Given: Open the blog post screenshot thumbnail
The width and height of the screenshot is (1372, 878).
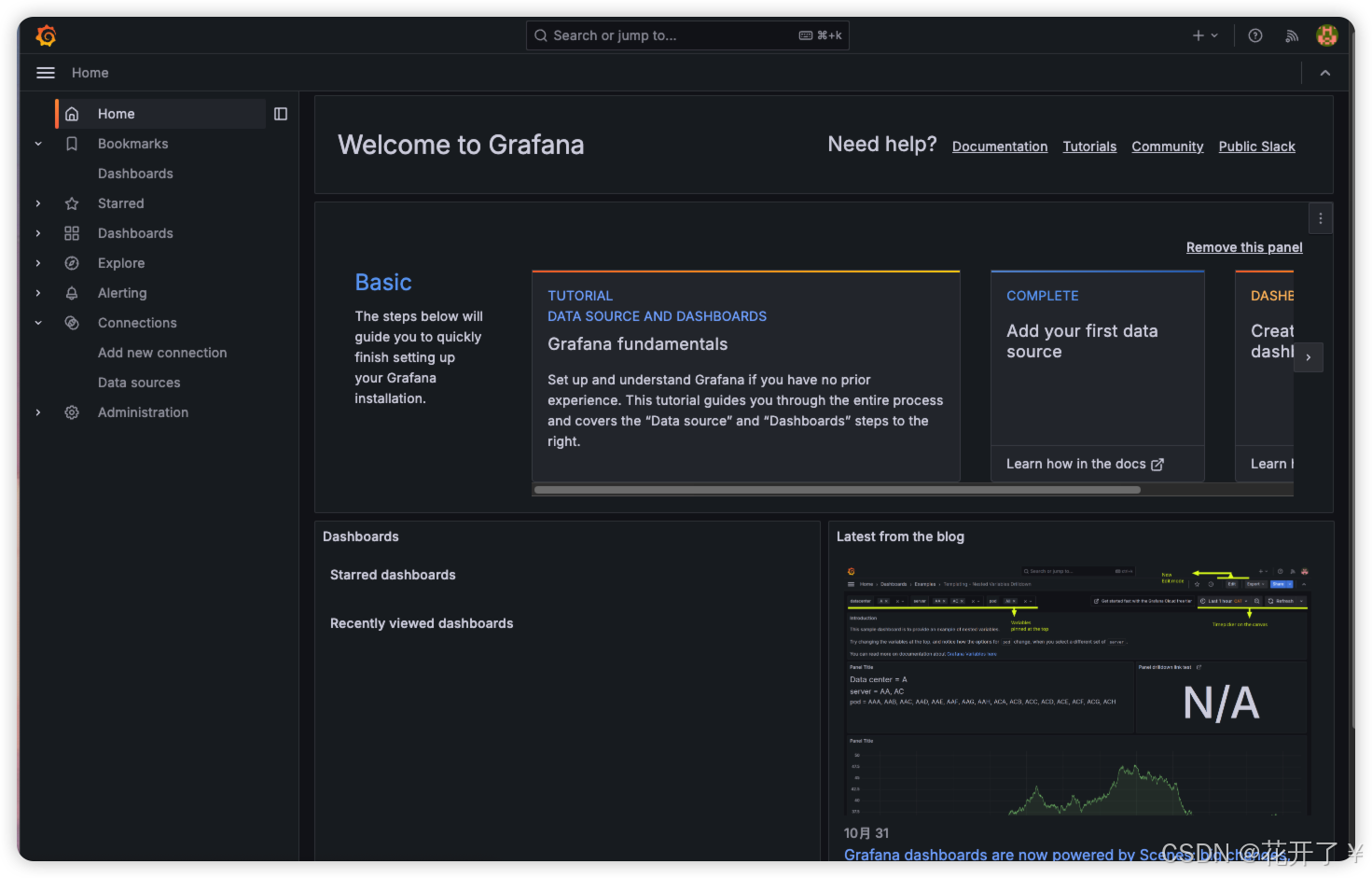Looking at the screenshot, I should [x=1077, y=690].
